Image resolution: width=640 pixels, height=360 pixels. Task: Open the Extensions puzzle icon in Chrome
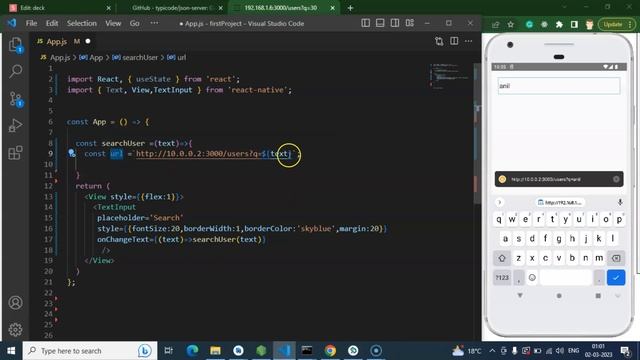click(559, 24)
